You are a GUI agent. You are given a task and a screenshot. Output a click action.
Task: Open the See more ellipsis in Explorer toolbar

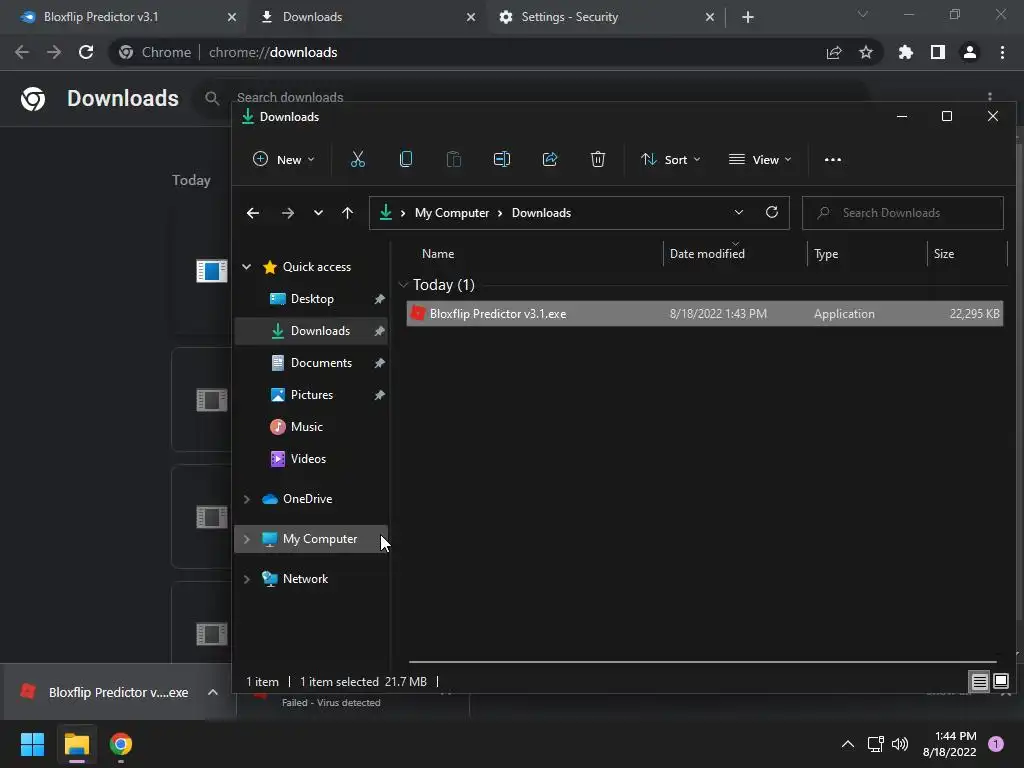pos(833,159)
